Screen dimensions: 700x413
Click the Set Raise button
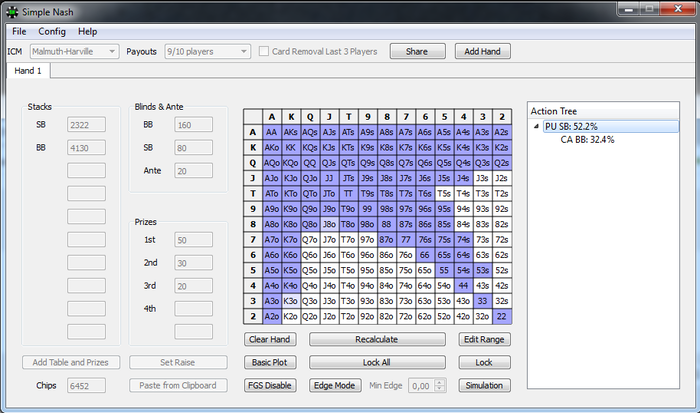coord(178,362)
